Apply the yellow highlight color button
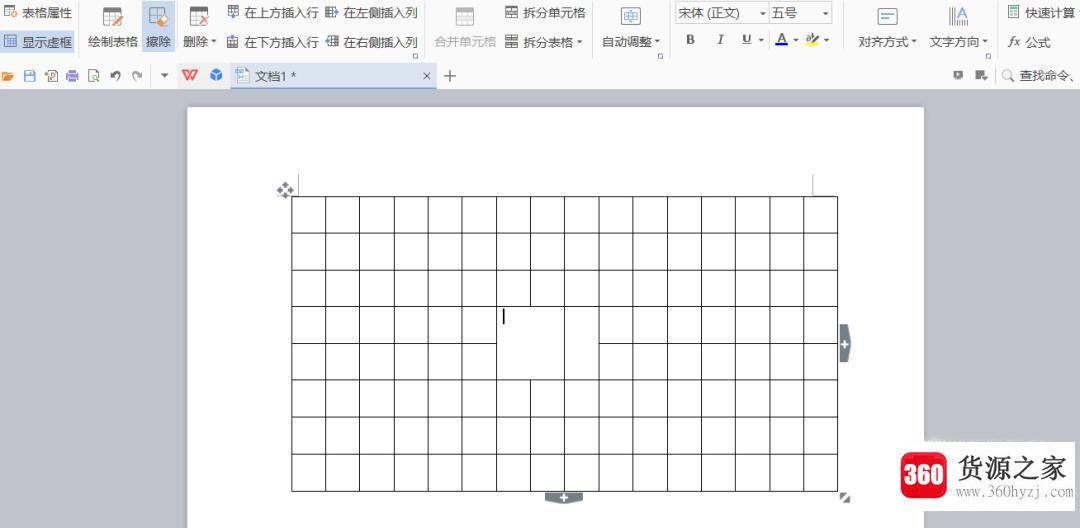Viewport: 1080px width, 528px height. pos(812,40)
